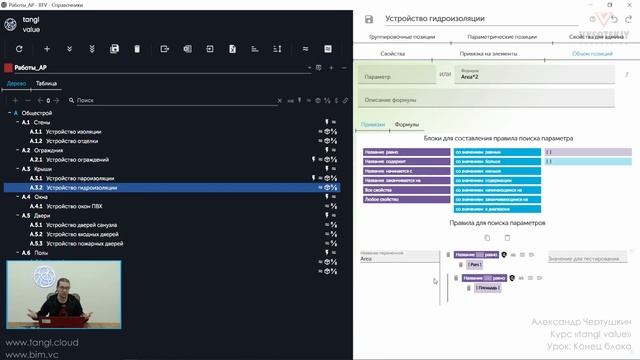Click the Формула field containing Area*2
The image size is (640, 360).
click(x=535, y=74)
